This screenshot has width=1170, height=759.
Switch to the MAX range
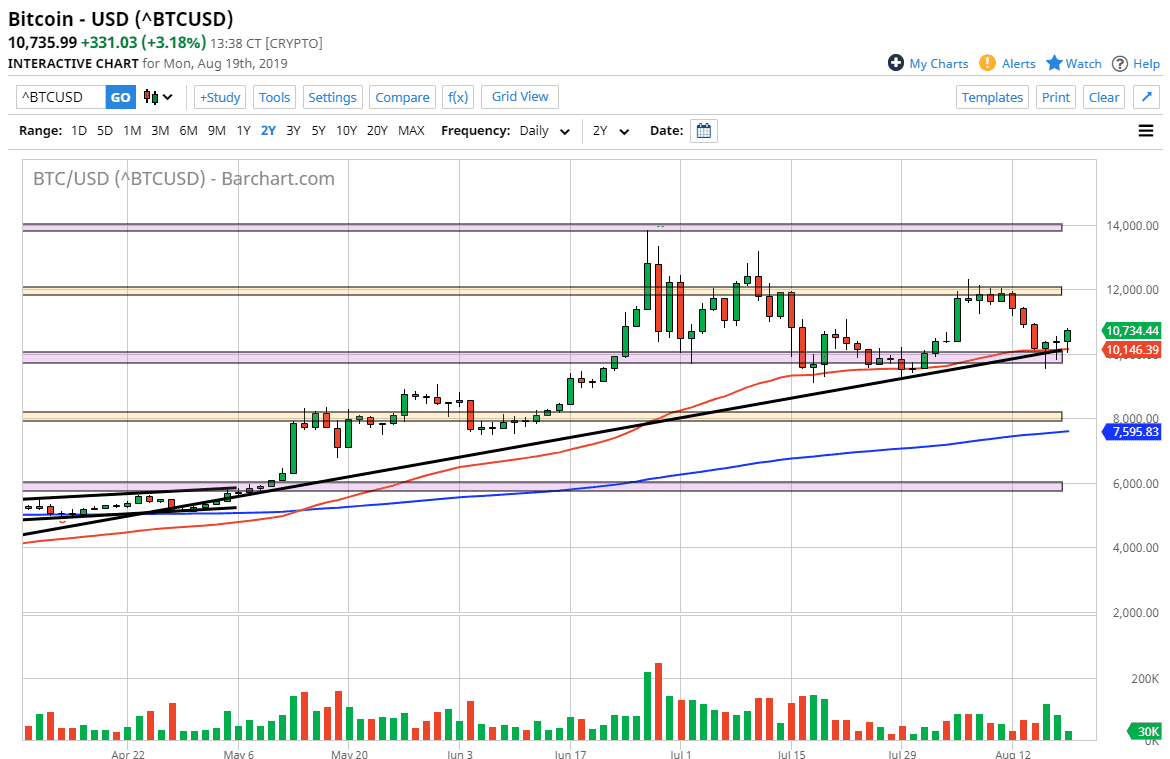click(x=411, y=130)
